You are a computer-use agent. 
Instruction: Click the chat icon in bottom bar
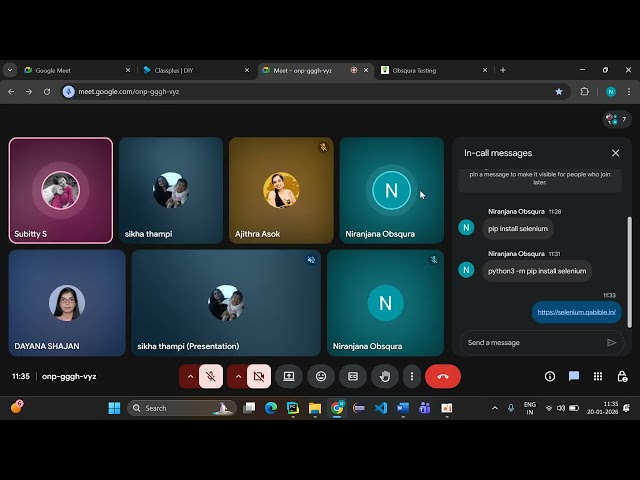click(574, 376)
